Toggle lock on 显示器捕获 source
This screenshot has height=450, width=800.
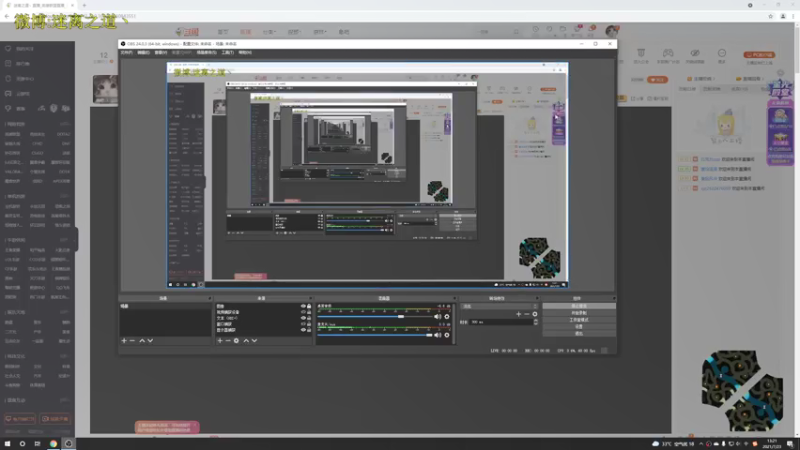click(x=309, y=330)
